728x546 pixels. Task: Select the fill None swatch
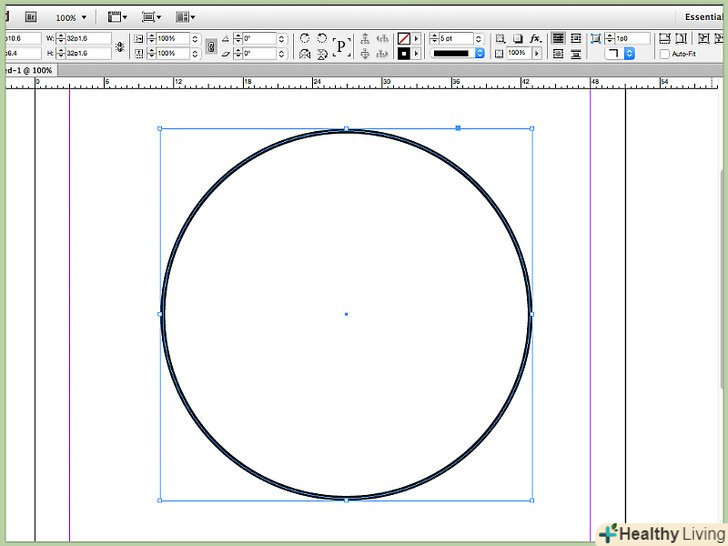[x=404, y=38]
